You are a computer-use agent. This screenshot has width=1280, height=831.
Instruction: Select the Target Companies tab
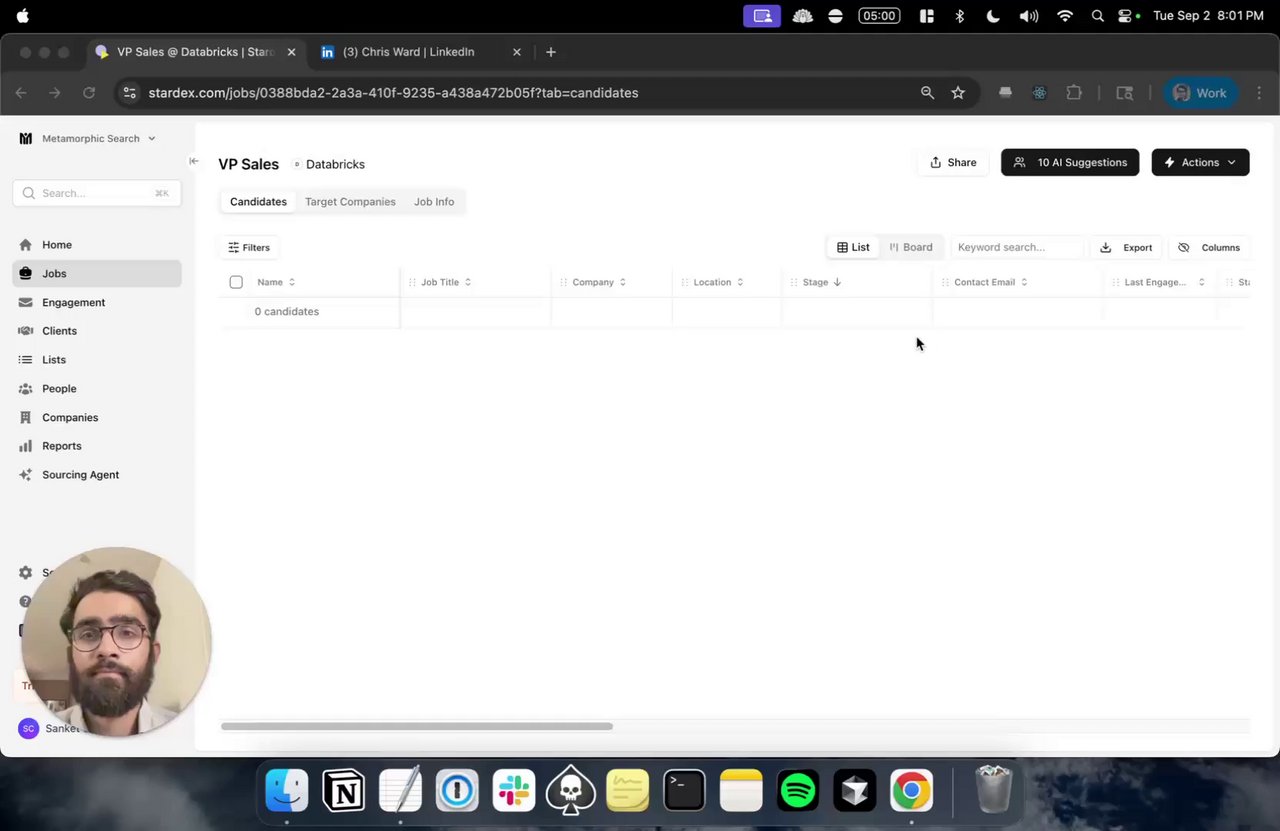(350, 202)
